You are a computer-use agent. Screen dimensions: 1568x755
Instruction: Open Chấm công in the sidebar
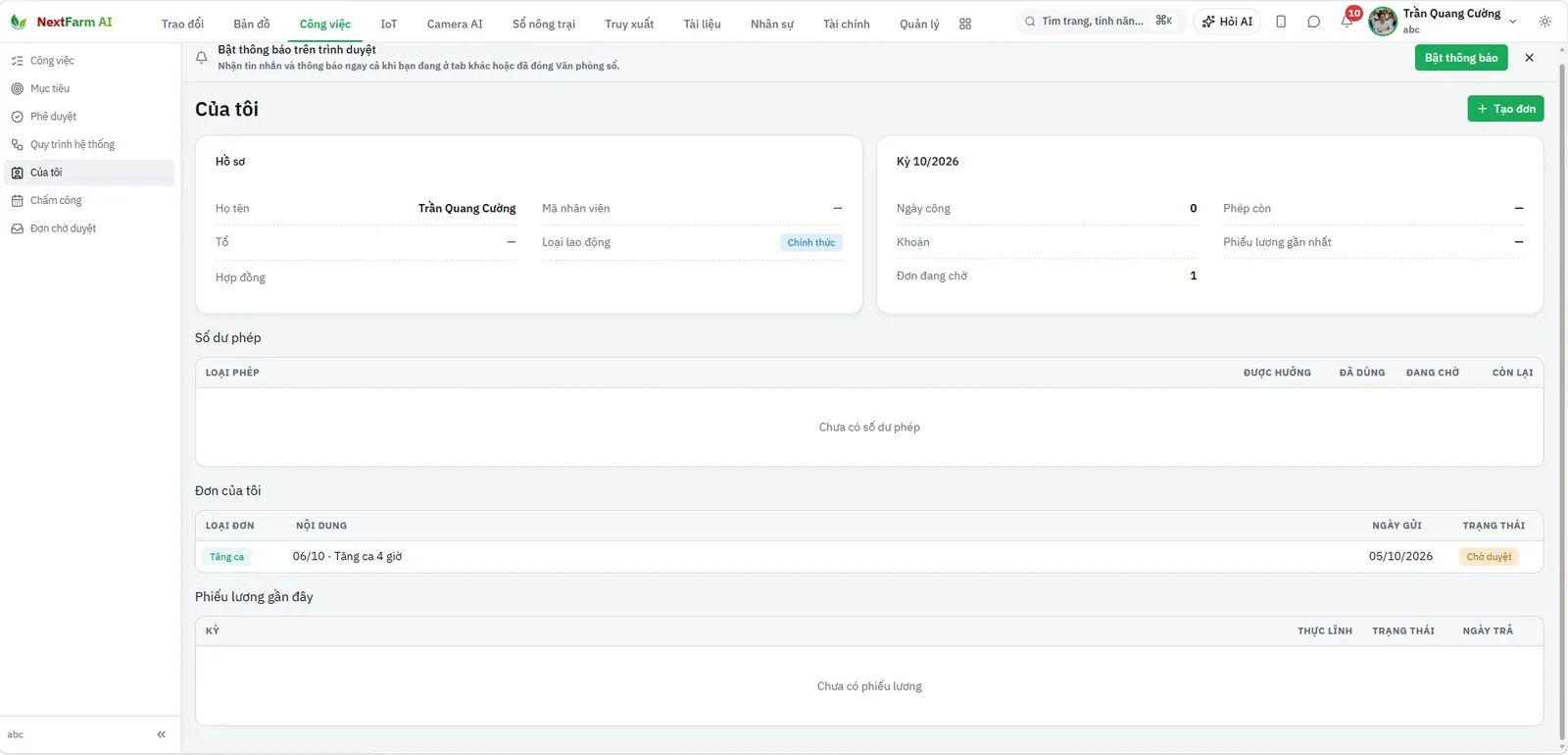click(x=89, y=200)
